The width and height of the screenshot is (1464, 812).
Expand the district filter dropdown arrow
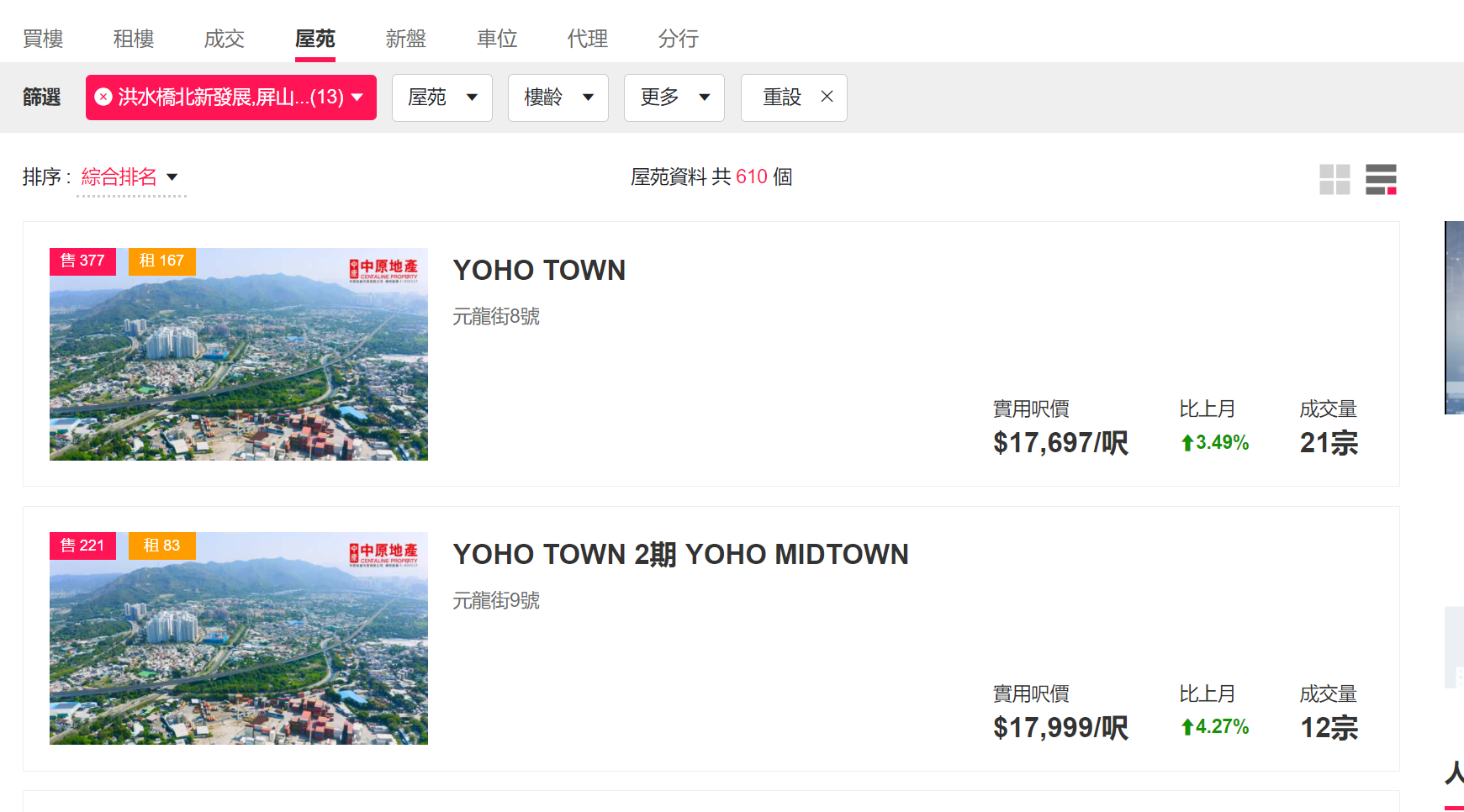[x=357, y=98]
